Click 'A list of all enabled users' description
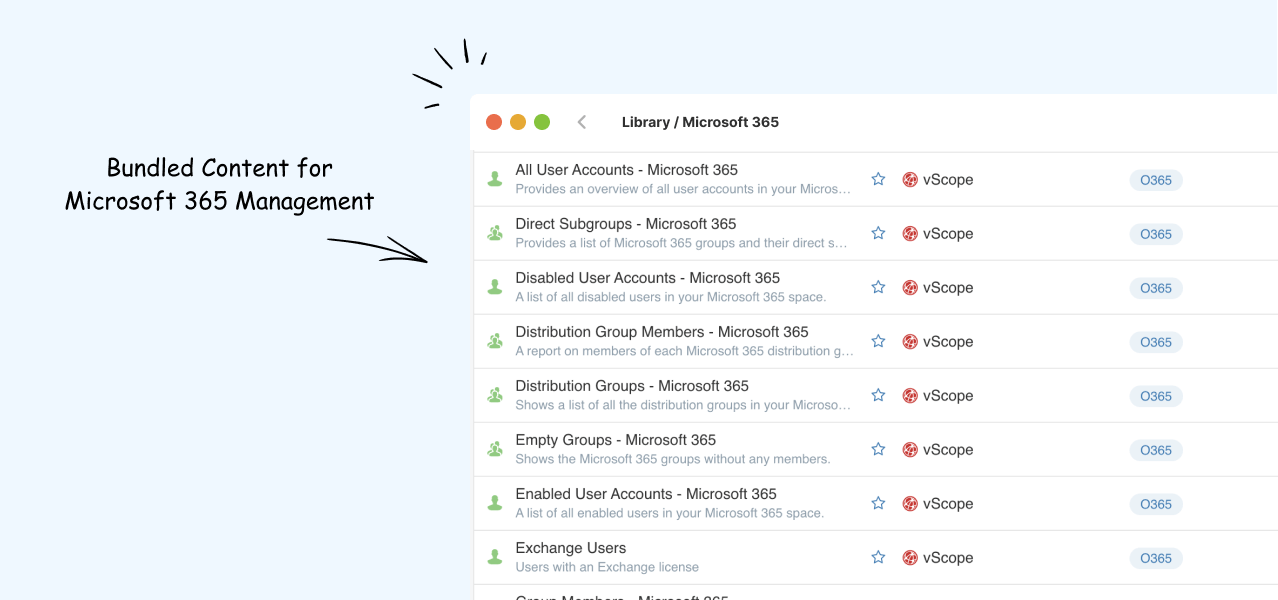Viewport: 1278px width, 600px height. click(x=669, y=513)
